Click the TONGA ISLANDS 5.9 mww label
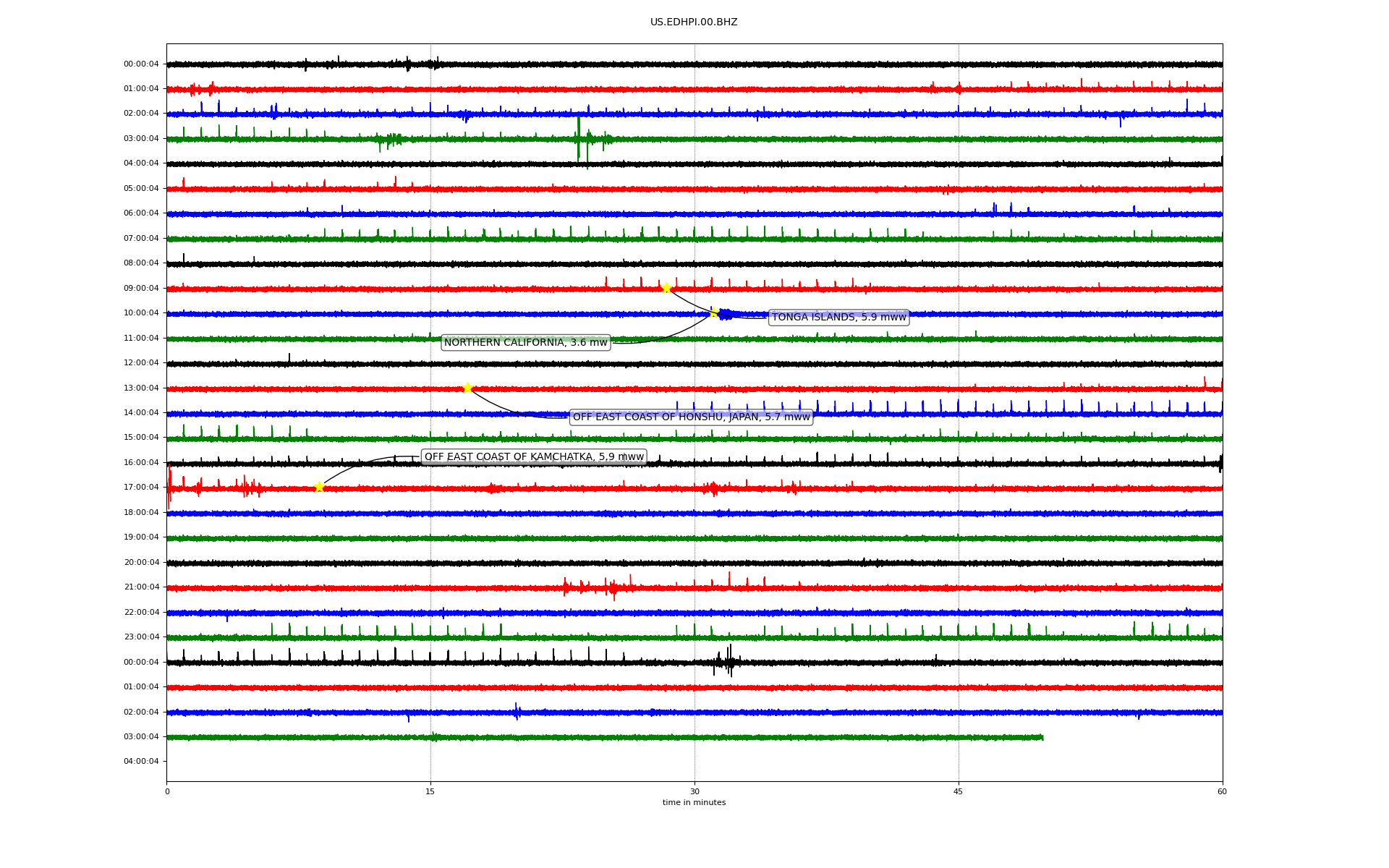 tap(838, 317)
